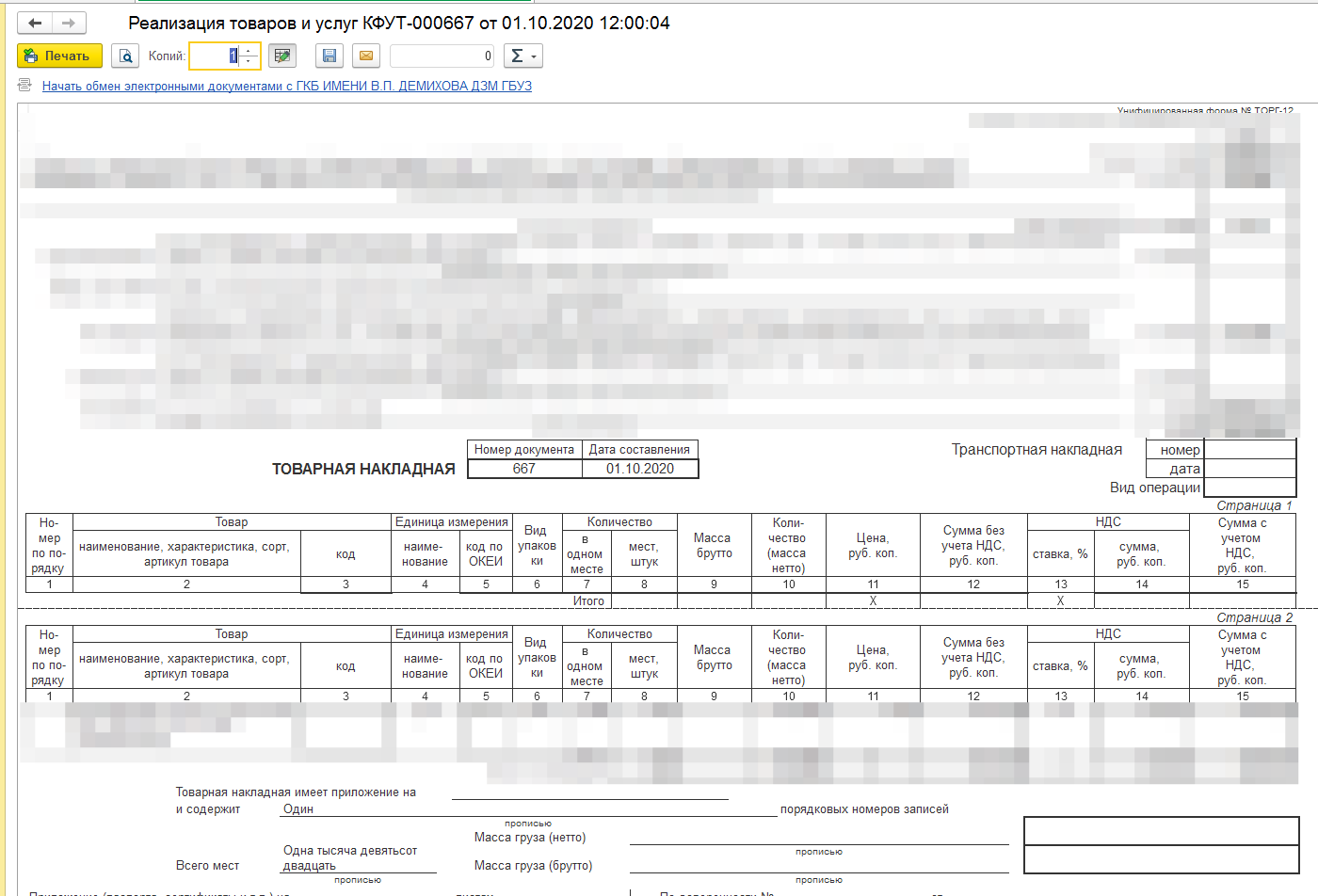1318x896 pixels.
Task: Click the Страница 1 label
Action: 1254,505
